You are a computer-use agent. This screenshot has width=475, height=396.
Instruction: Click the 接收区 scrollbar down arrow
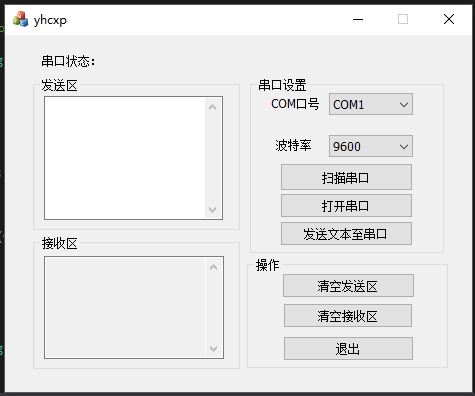(x=214, y=349)
